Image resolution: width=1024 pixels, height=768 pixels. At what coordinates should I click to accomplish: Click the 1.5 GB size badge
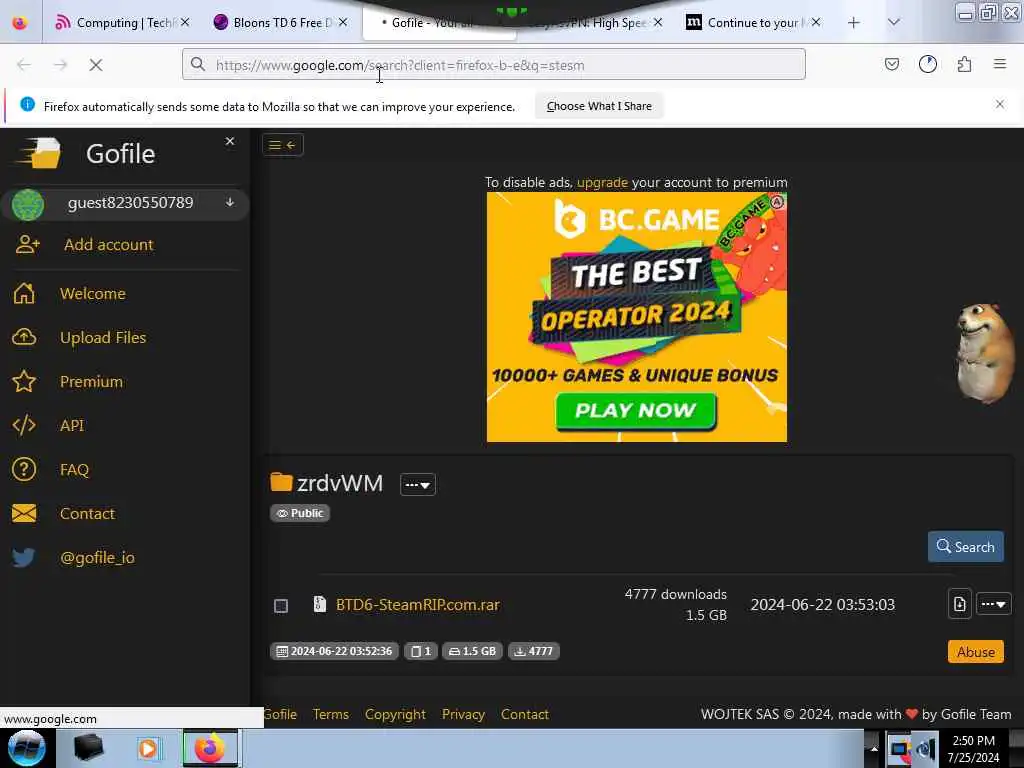point(472,651)
